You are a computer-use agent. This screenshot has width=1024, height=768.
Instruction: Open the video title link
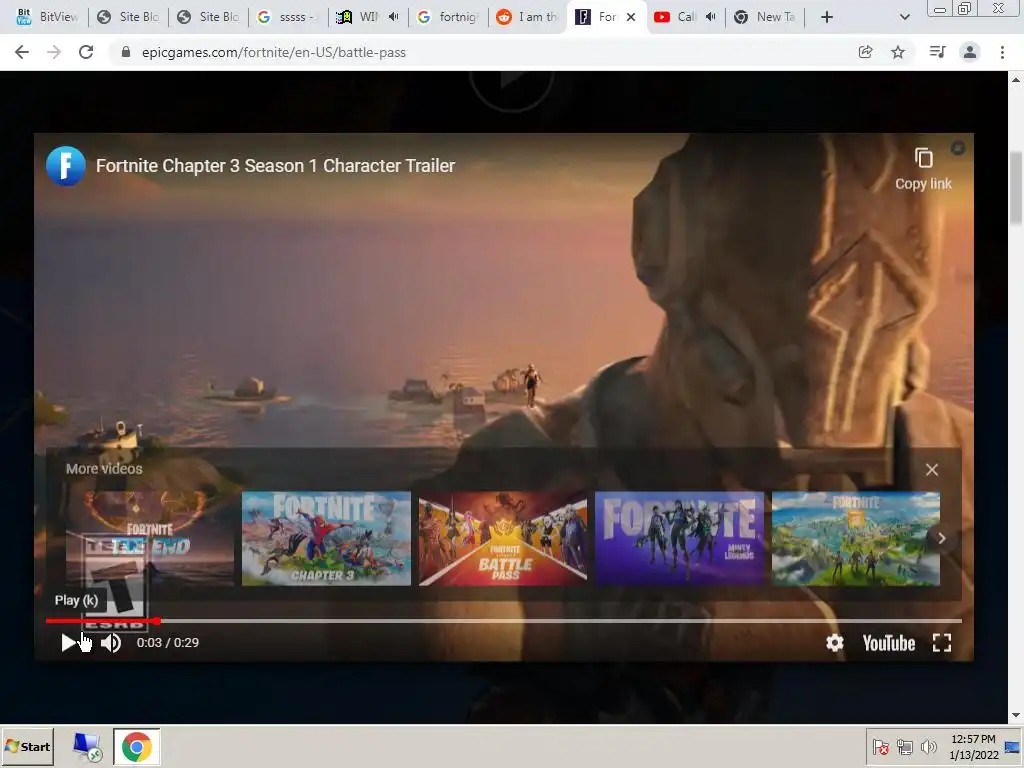point(275,166)
